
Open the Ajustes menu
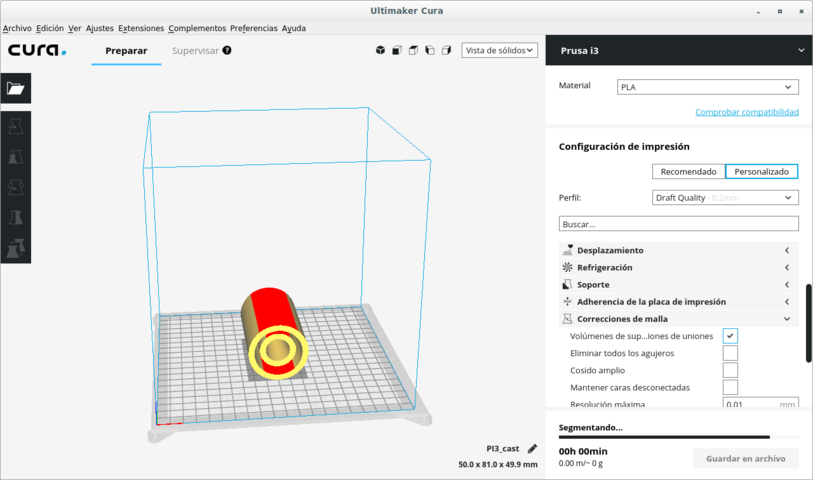tap(100, 28)
